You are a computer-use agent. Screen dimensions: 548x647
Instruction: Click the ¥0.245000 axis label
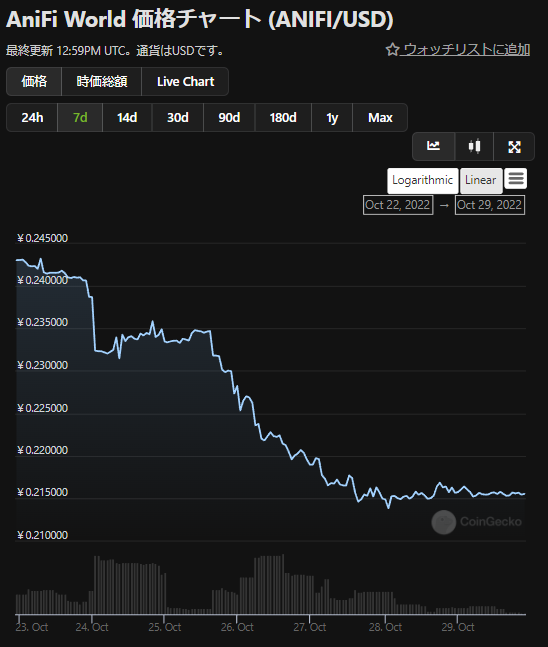tap(42, 238)
